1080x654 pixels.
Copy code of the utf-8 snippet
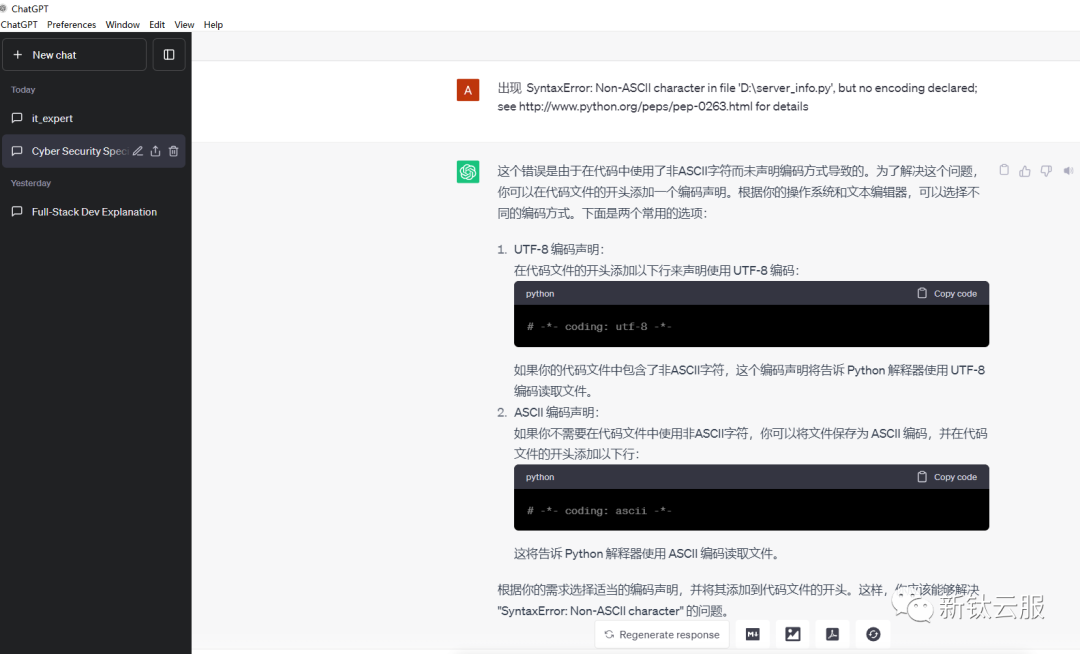pyautogui.click(x=947, y=293)
